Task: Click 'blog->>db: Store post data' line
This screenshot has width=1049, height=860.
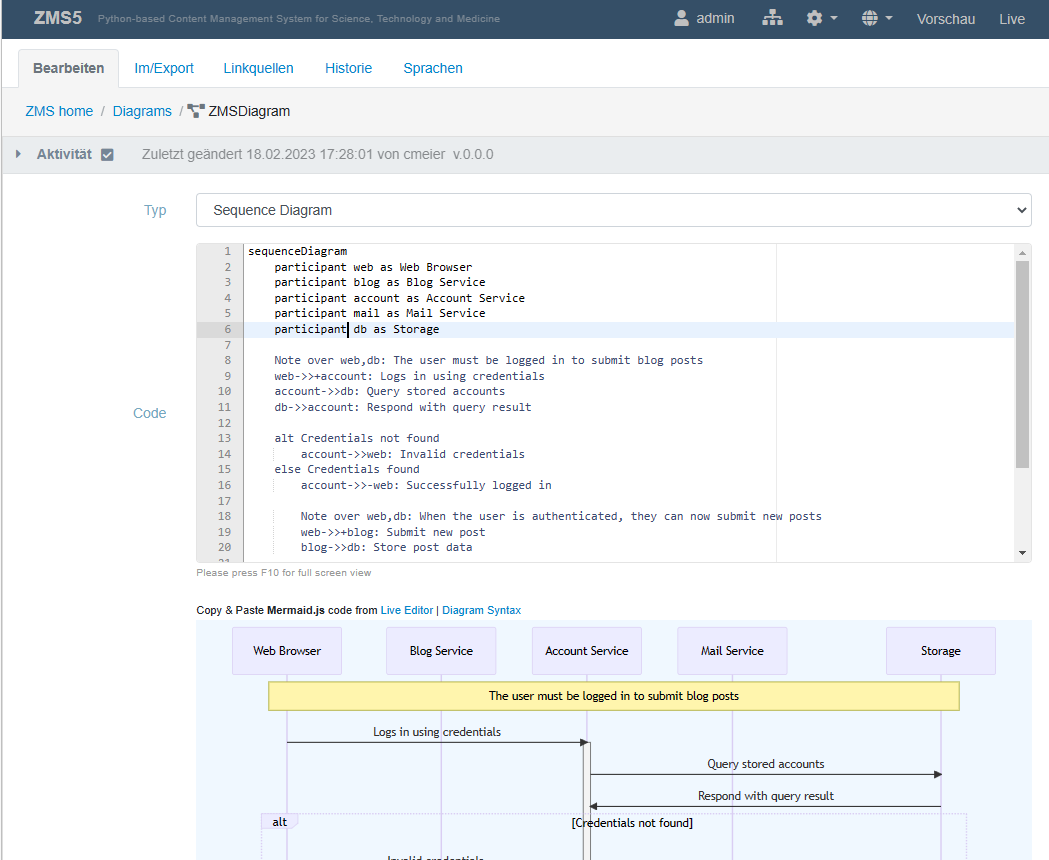Action: [x=386, y=547]
